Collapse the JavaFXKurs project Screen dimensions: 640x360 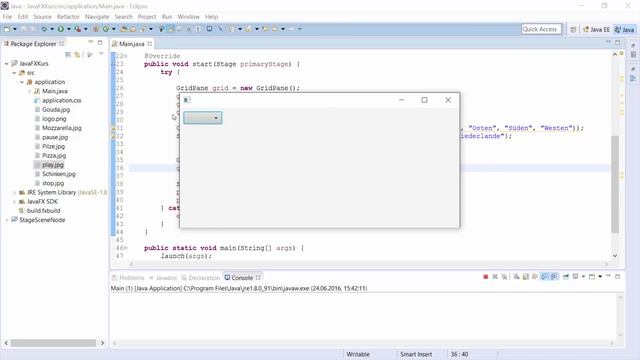(7, 63)
